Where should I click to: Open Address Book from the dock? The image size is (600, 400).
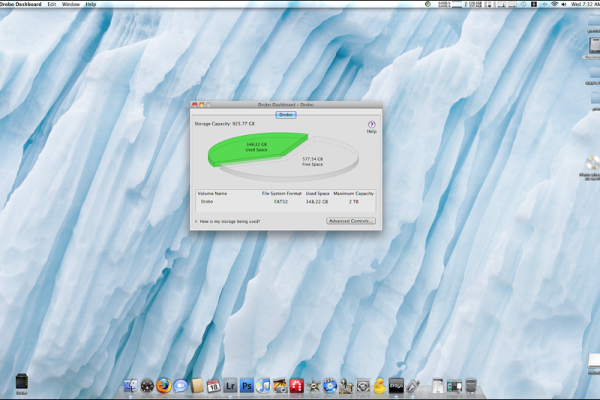pos(197,386)
